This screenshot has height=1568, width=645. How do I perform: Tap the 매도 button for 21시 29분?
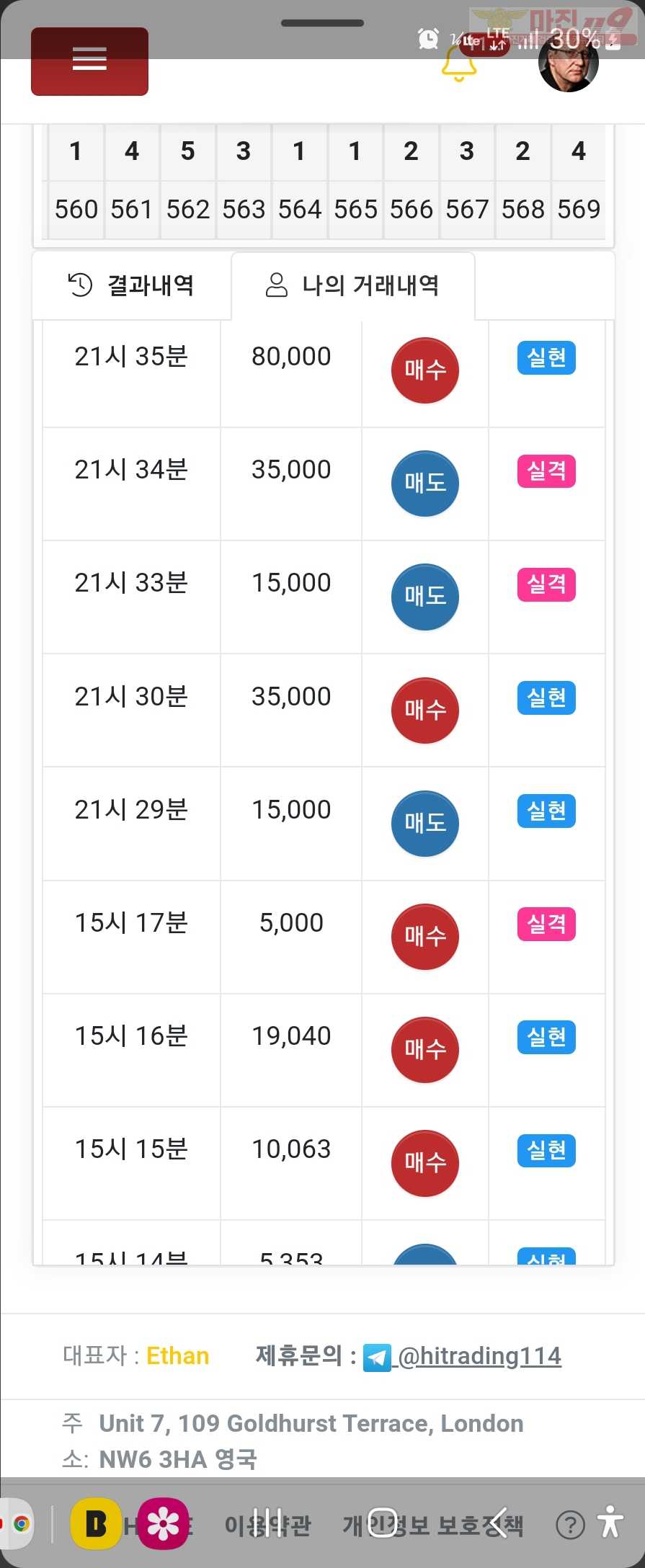coord(425,824)
